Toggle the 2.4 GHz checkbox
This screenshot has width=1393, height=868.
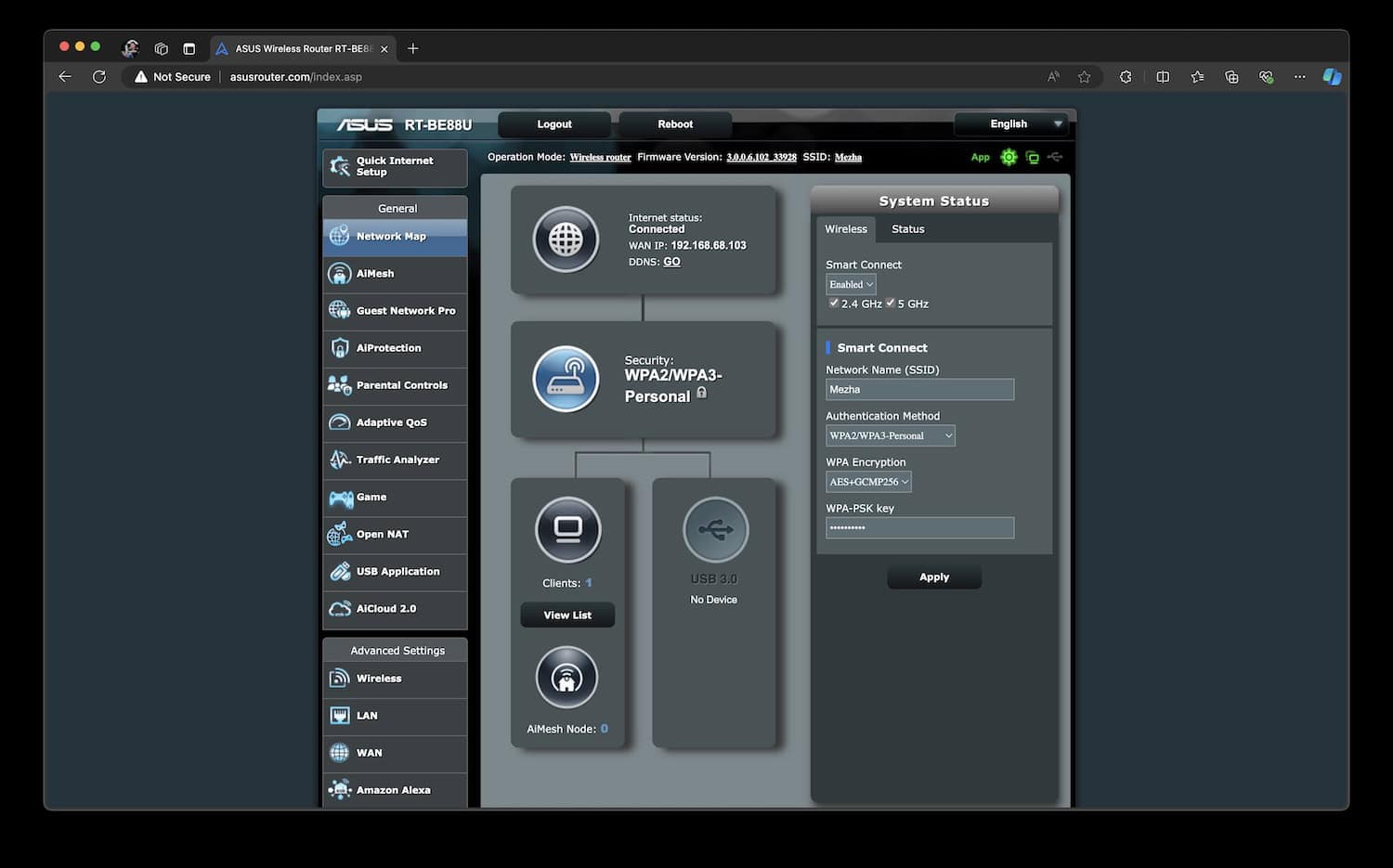tap(834, 303)
